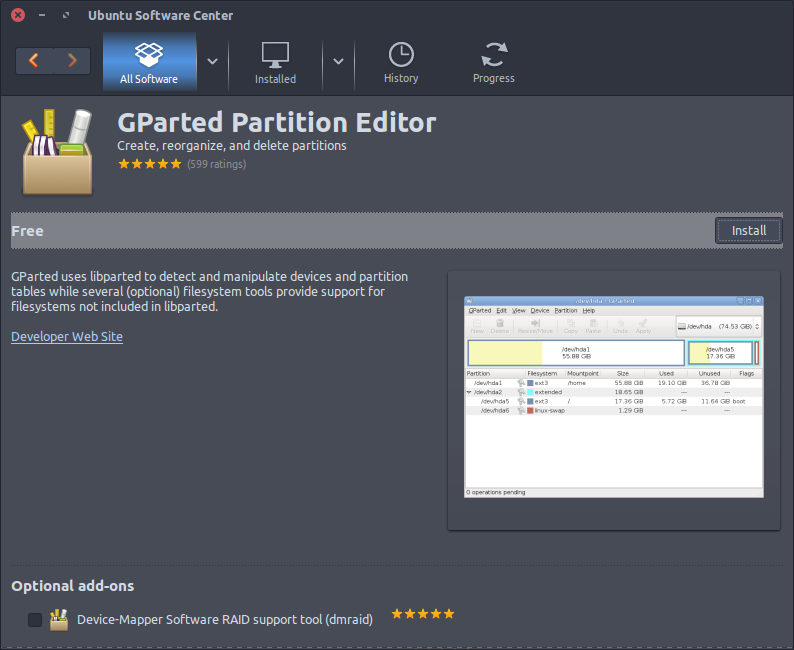Expand the All Software dropdown arrow
This screenshot has width=794, height=650.
tap(213, 61)
